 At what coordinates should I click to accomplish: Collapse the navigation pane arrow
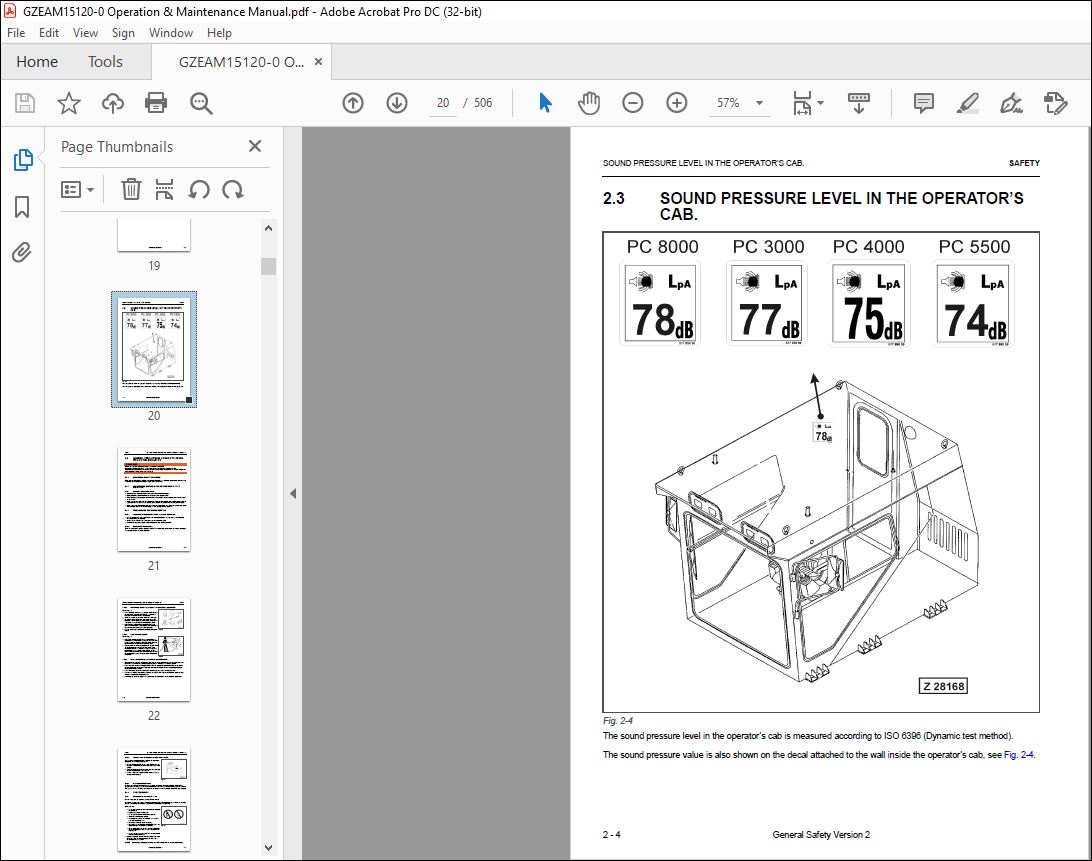(293, 493)
